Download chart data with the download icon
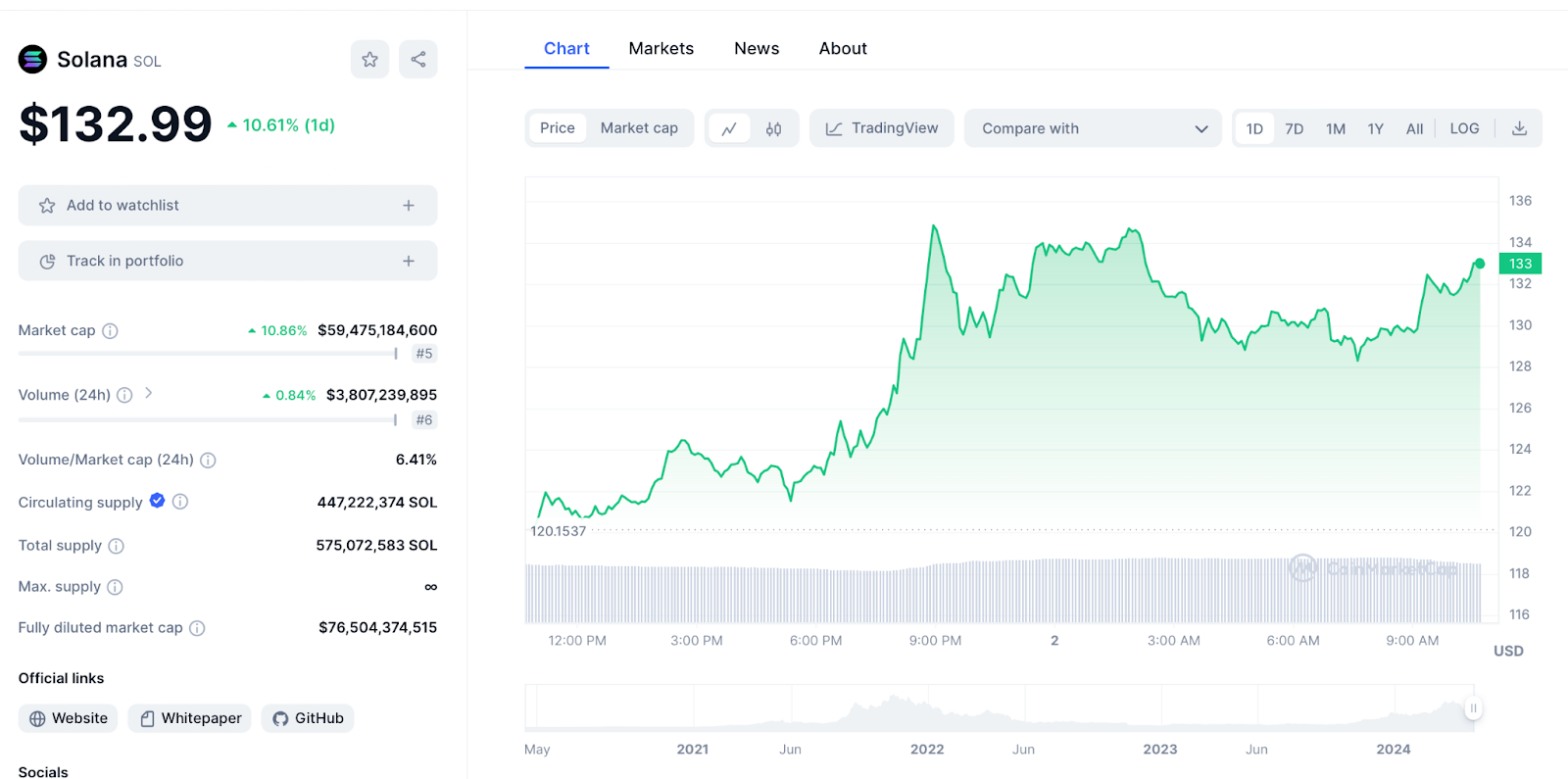1568x779 pixels. [x=1519, y=128]
